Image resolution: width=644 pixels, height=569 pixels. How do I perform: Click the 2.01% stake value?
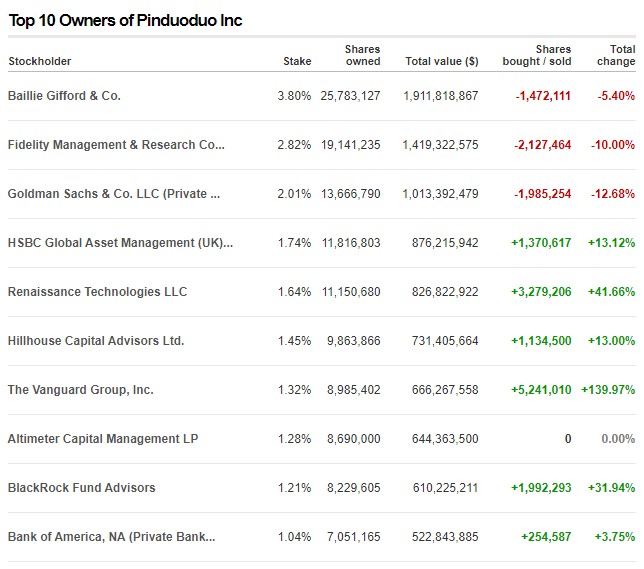(x=294, y=194)
